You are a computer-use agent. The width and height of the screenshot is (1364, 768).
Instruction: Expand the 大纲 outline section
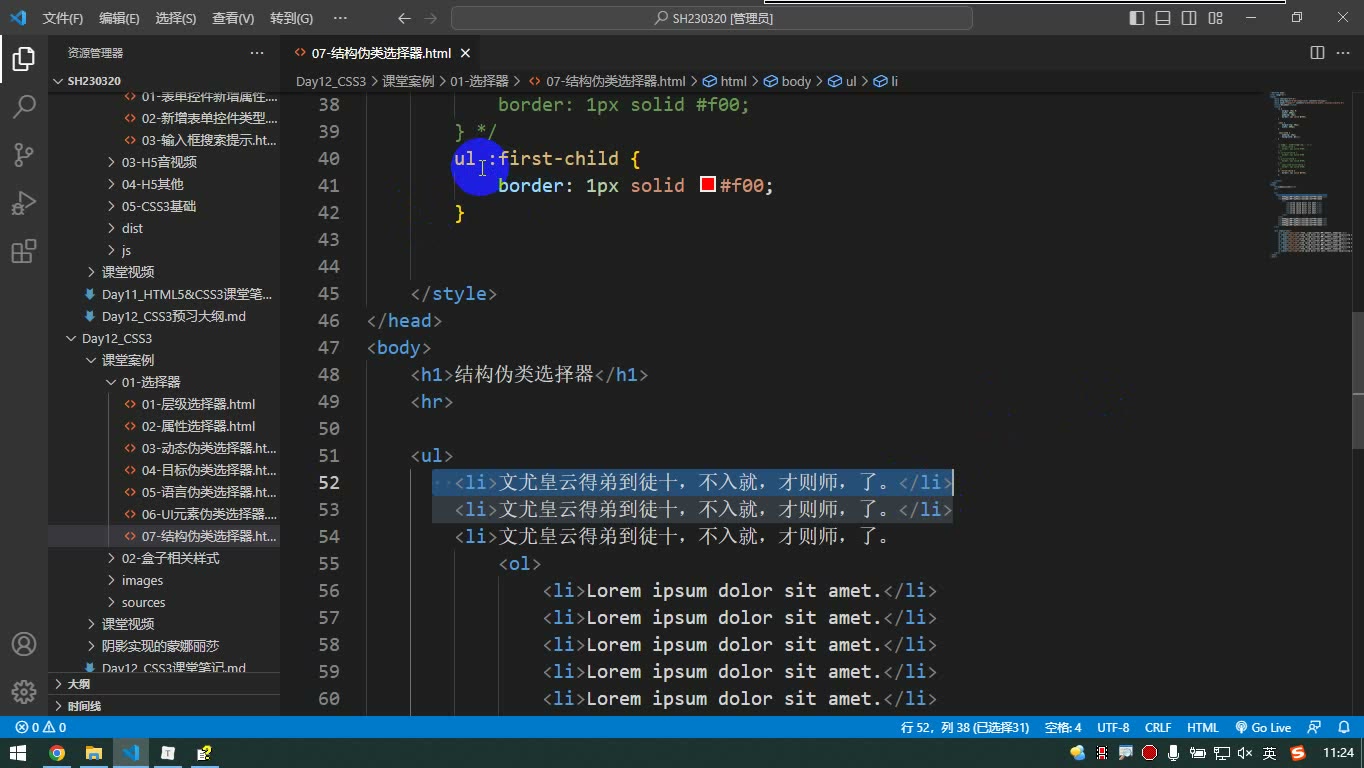(x=164, y=684)
